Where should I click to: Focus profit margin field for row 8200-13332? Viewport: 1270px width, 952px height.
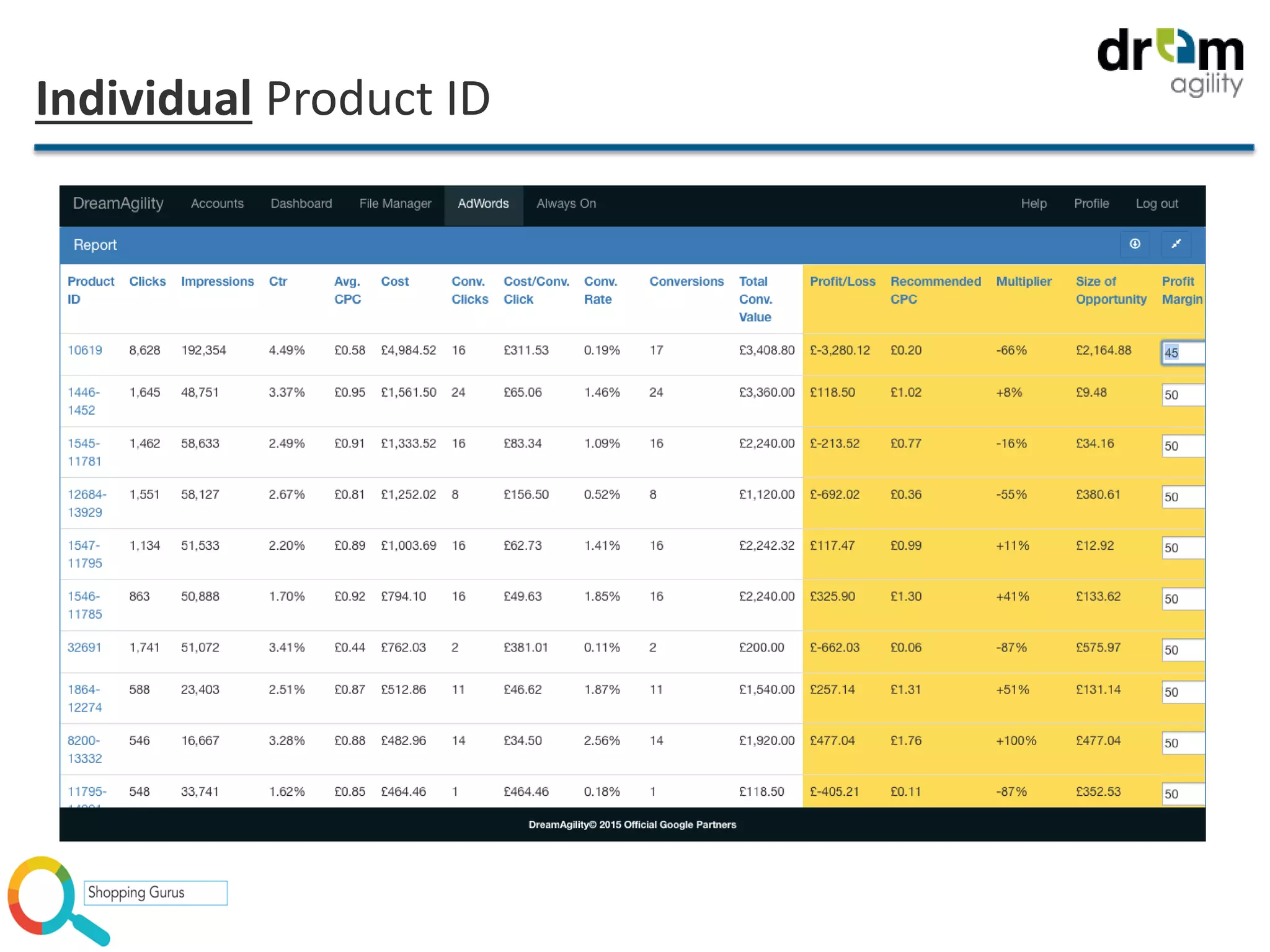1183,743
